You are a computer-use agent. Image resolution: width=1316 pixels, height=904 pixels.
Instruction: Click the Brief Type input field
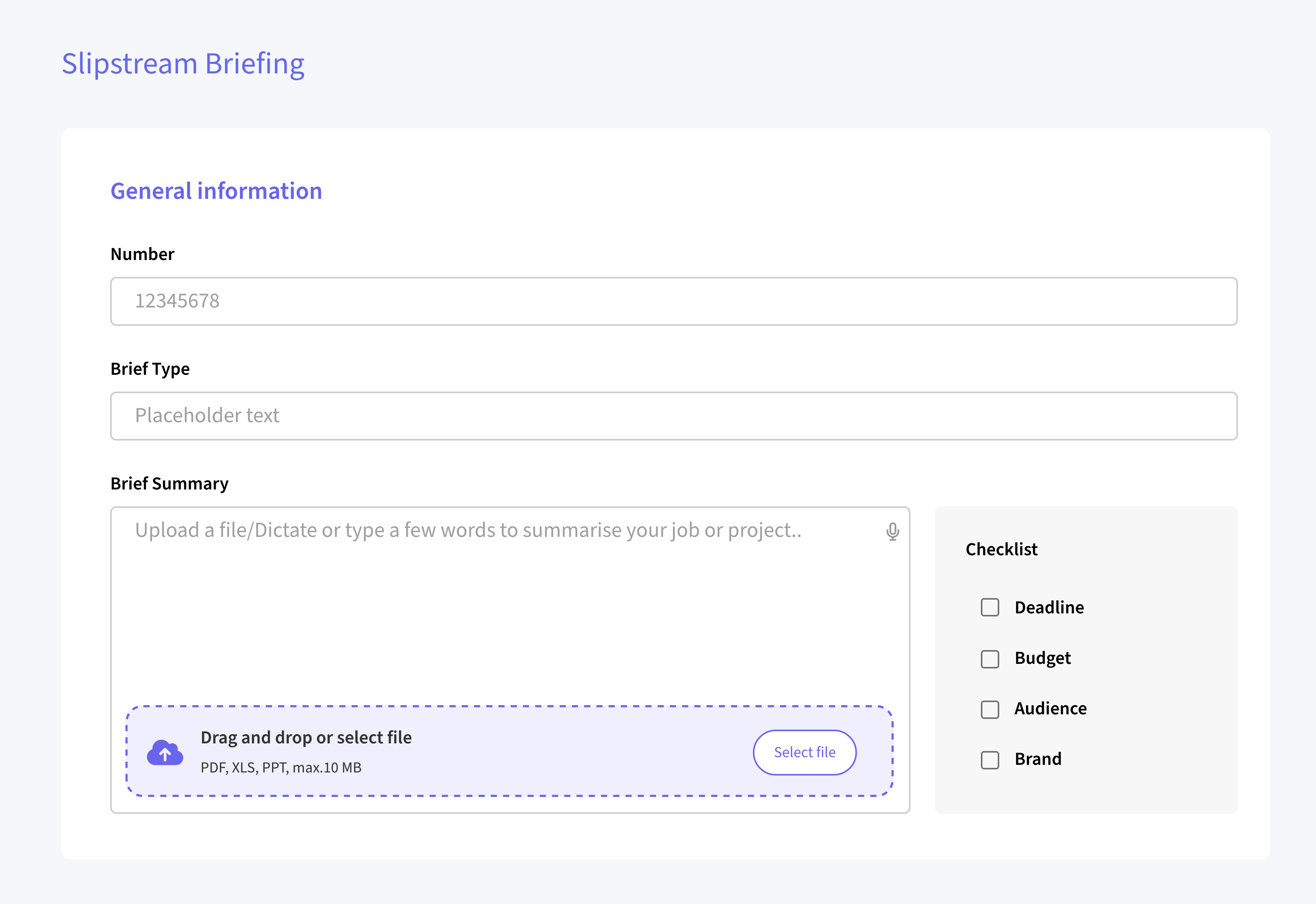click(673, 416)
